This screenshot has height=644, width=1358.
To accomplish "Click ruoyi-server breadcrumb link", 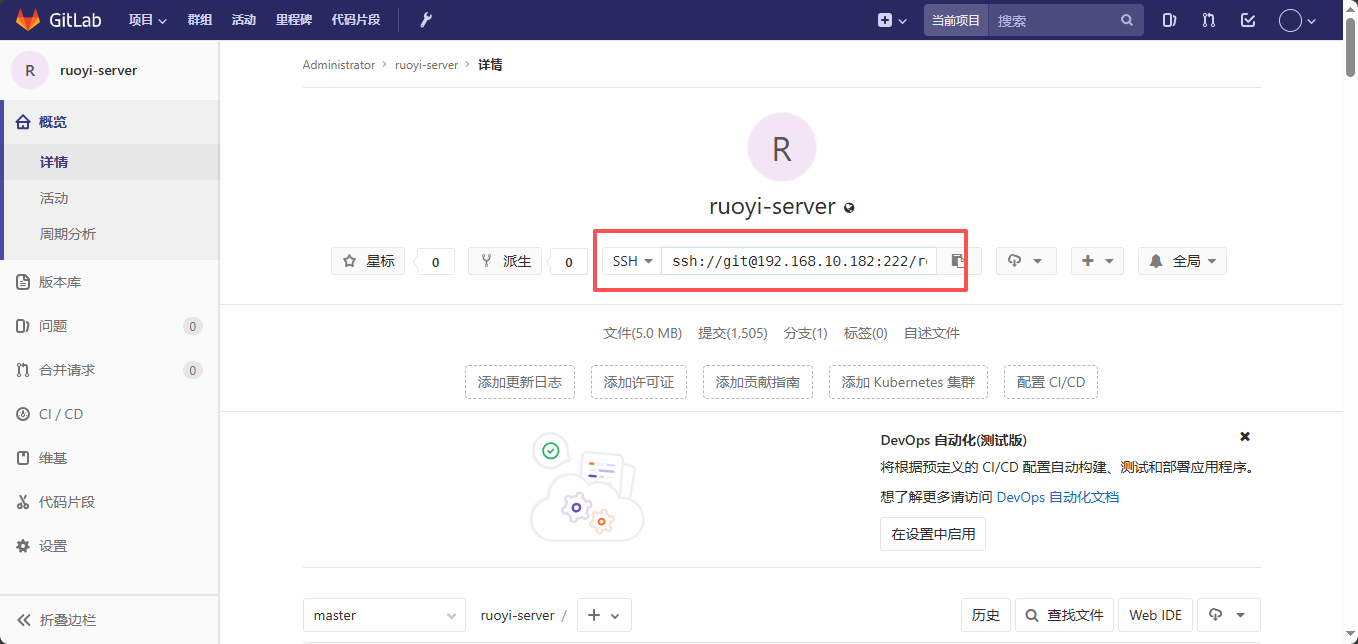I will [426, 65].
